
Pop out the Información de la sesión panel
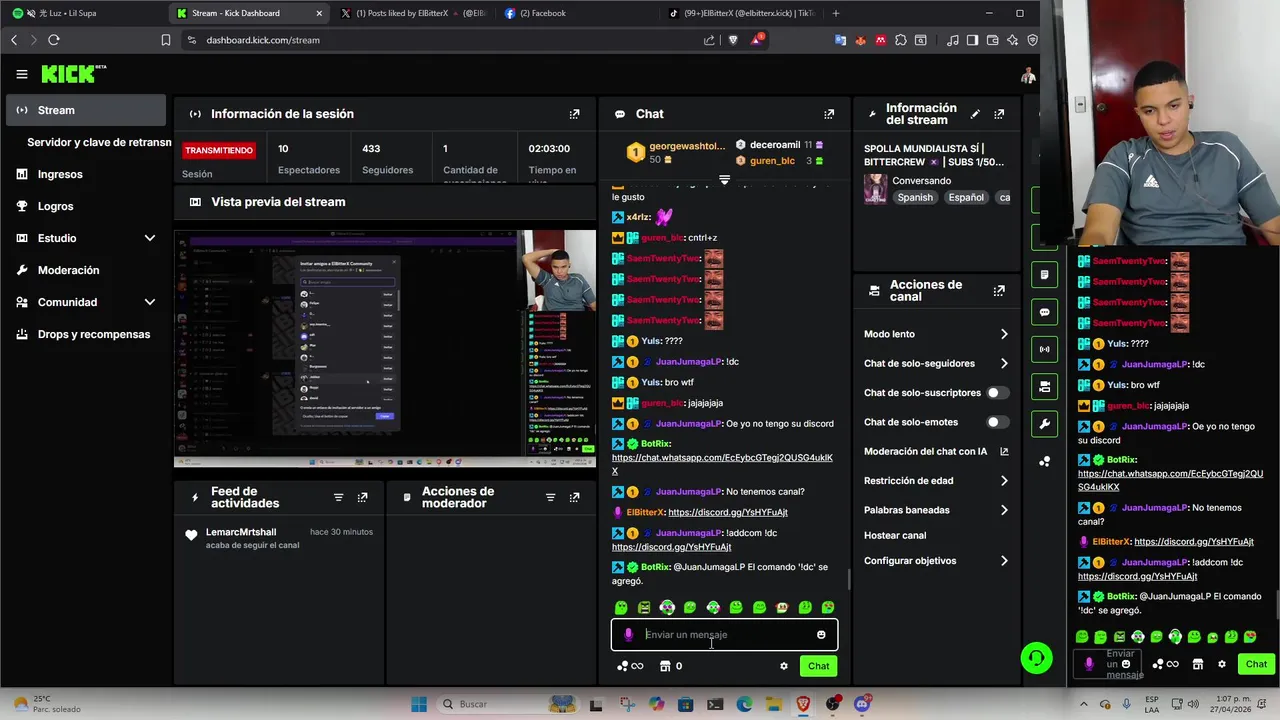(574, 114)
